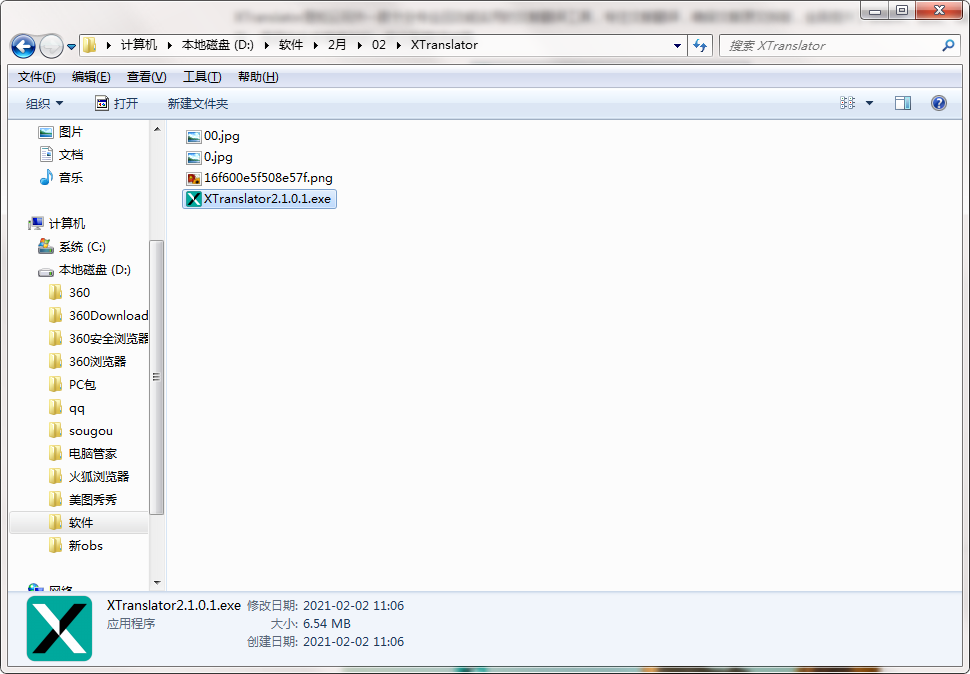Open the 编辑(E) menu
Viewport: 970px width, 674px height.
tap(91, 77)
